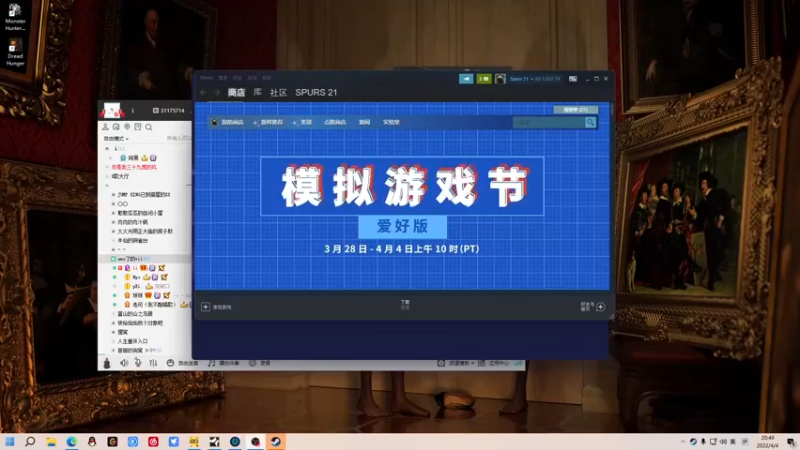This screenshot has width=800, height=450.
Task: Click the search magnifier in chat app toolbar
Action: pos(148,127)
